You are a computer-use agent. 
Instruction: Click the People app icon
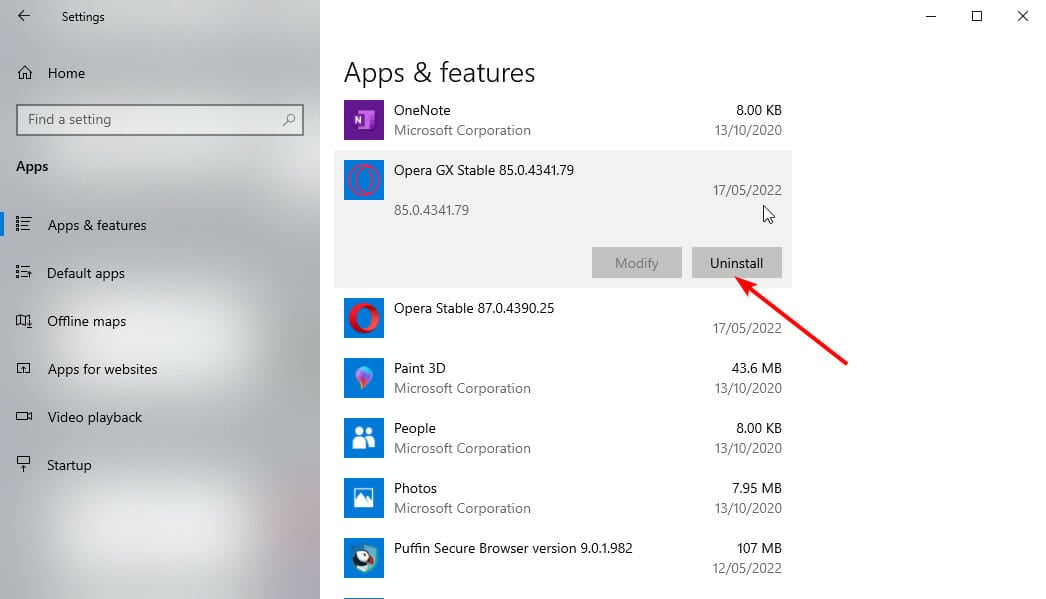click(364, 438)
